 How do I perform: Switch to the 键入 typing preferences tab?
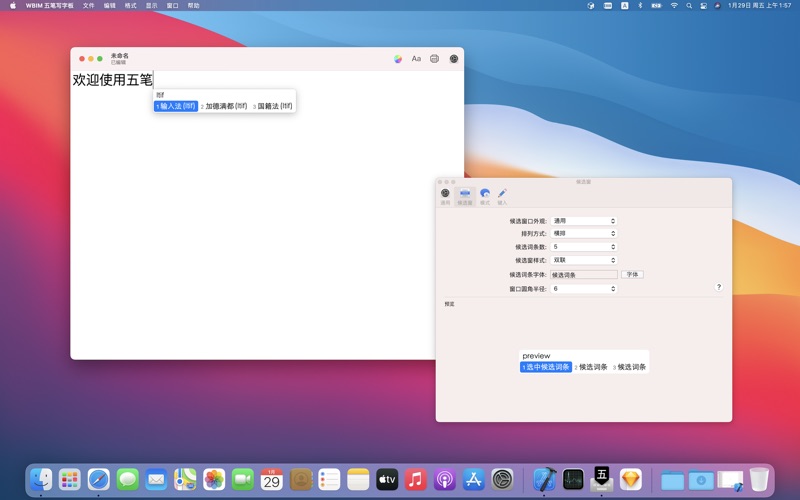(502, 196)
